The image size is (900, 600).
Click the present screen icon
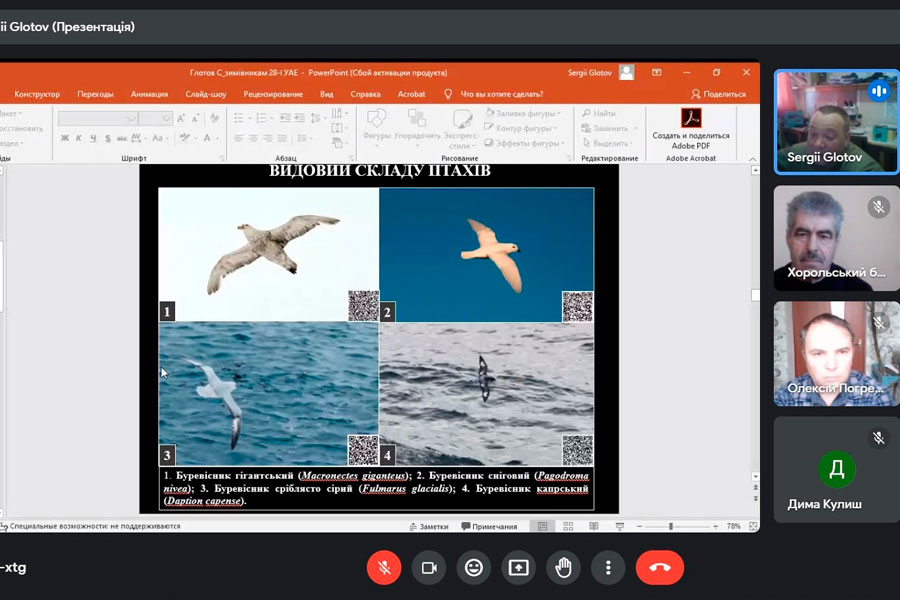click(518, 567)
